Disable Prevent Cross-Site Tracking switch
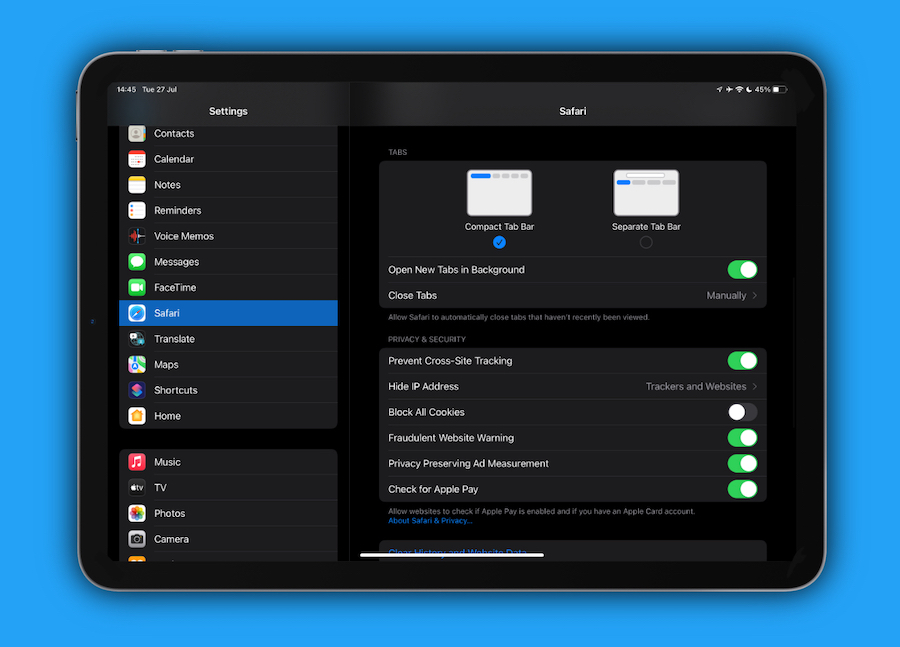The width and height of the screenshot is (900, 647). (742, 361)
